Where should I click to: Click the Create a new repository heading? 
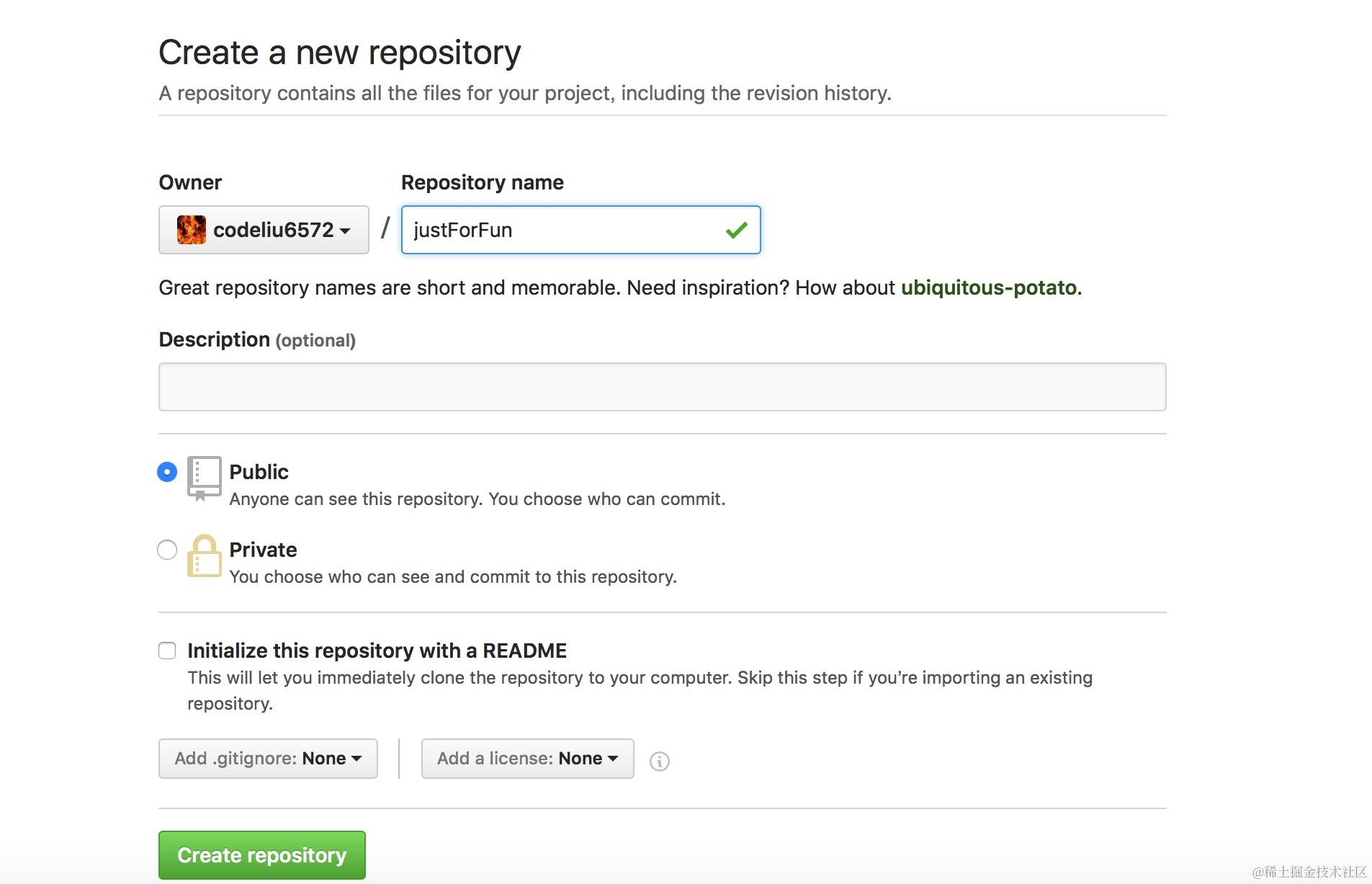click(x=339, y=53)
